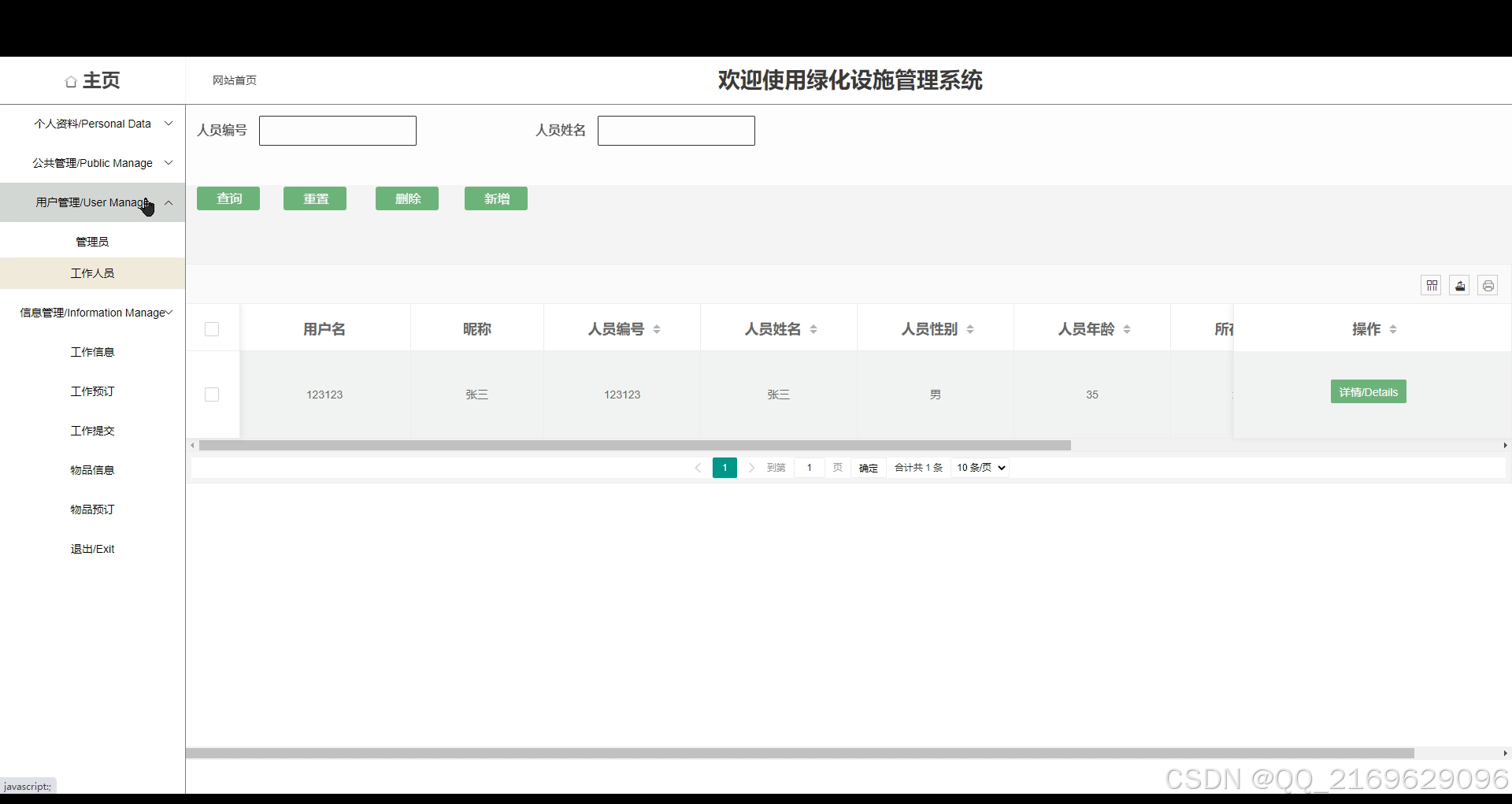Screen dimensions: 1512x804
Task: Click the 网站首页 breadcrumb link
Action: 235,80
